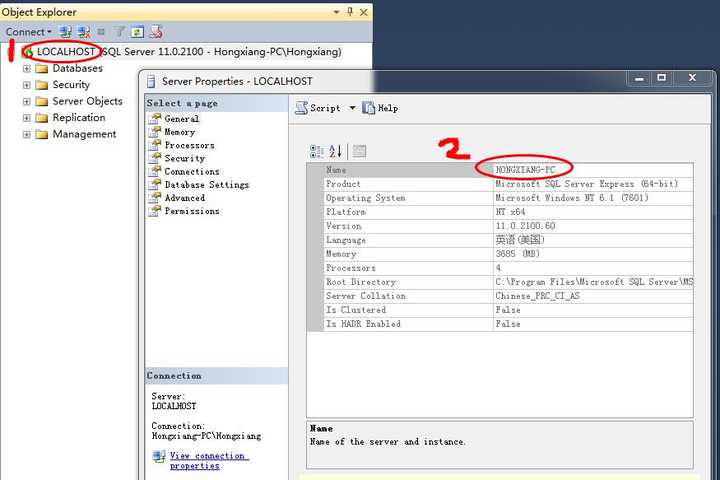Minimize the Server Properties window
This screenshot has width=720, height=480.
pyautogui.click(x=639, y=79)
